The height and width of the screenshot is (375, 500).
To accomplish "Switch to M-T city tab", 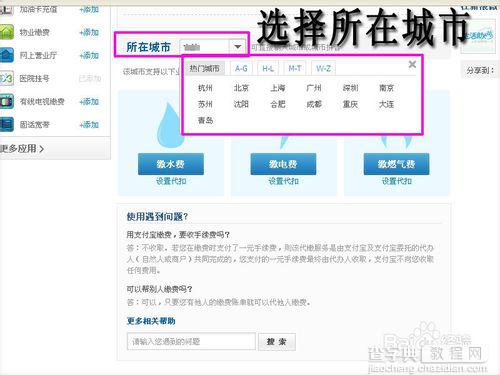I will (295, 69).
